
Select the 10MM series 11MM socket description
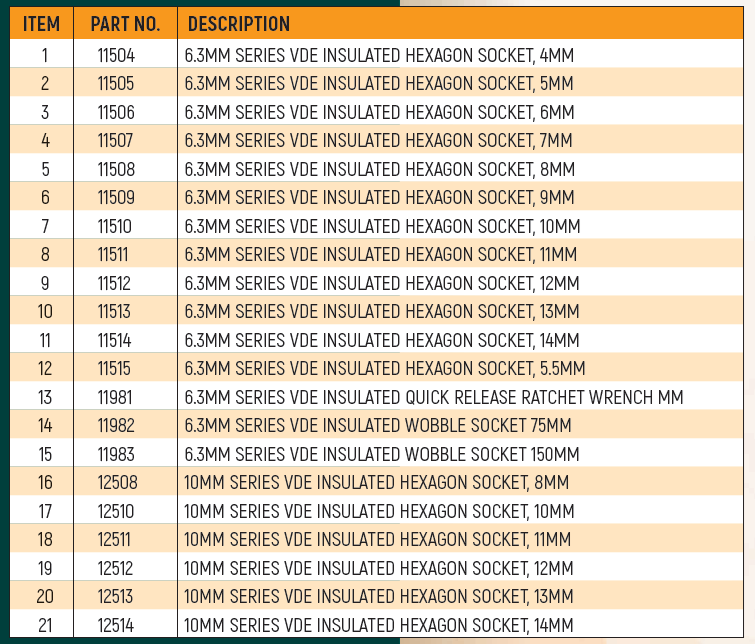pos(378,540)
